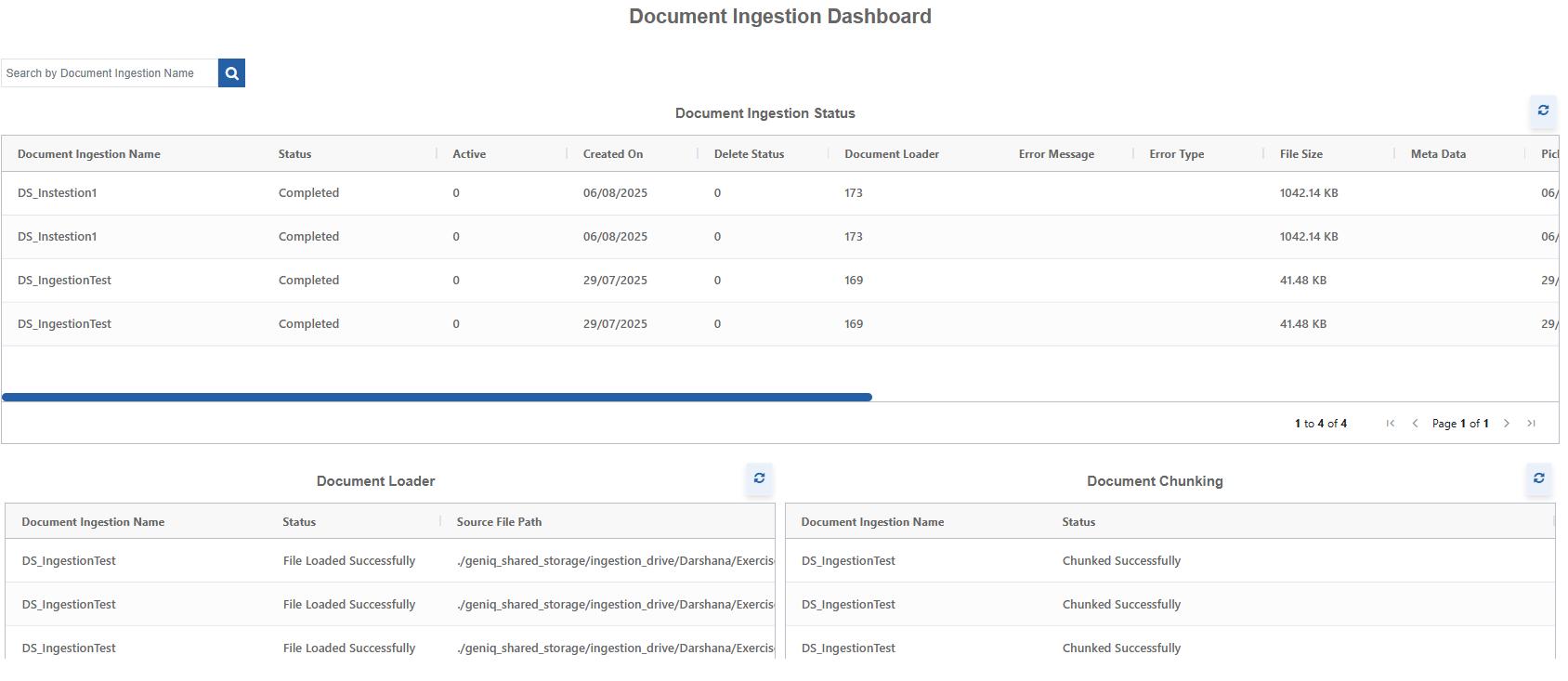Refresh the Document Chunking table
This screenshot has width=1568, height=681.
pyautogui.click(x=1539, y=478)
